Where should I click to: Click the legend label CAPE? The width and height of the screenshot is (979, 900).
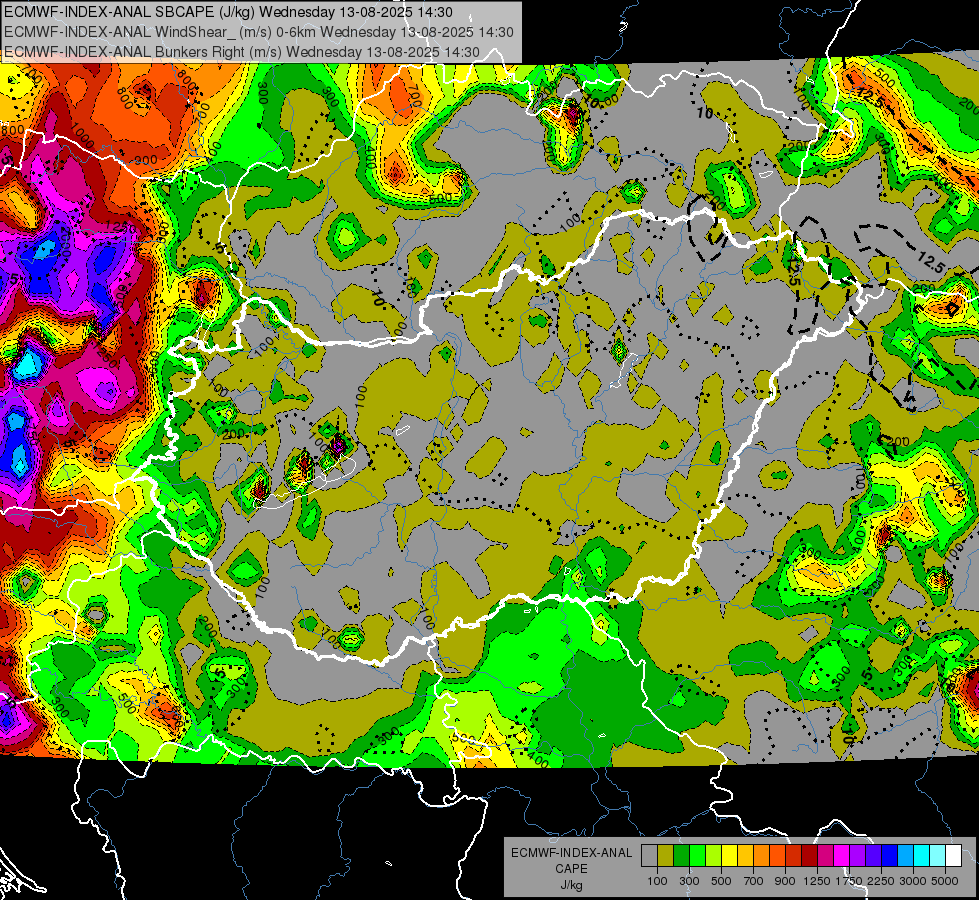[x=571, y=869]
